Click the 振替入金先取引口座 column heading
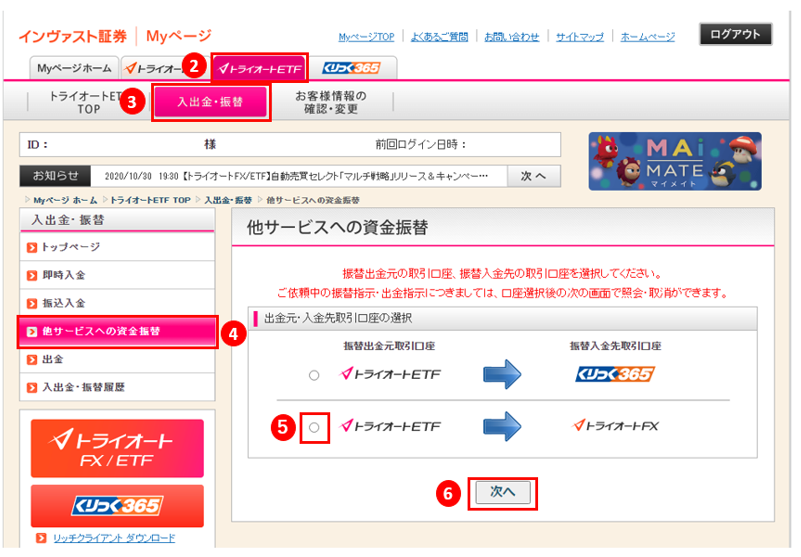 tap(616, 346)
